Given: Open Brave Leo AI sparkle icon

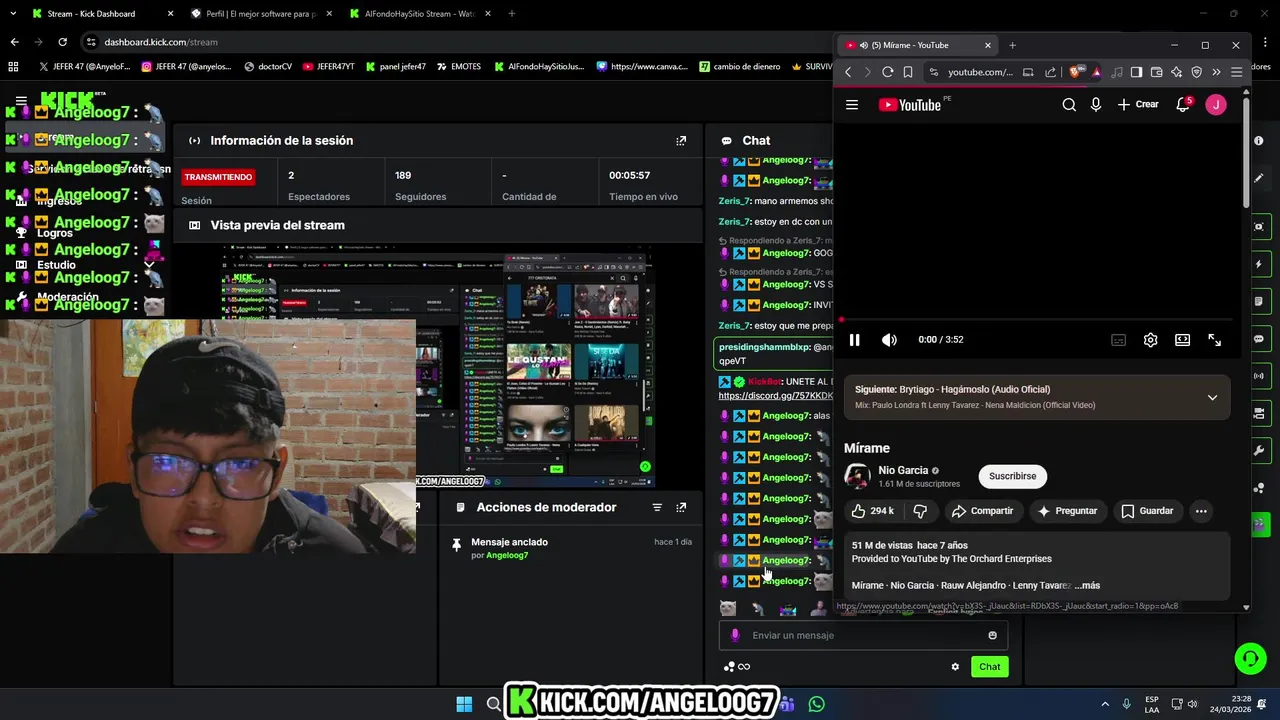Looking at the screenshot, I should click(1176, 72).
